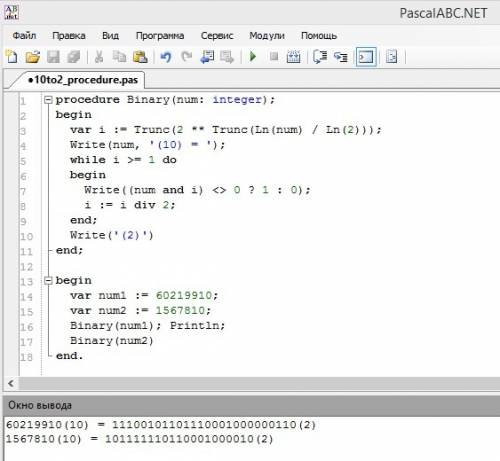Image resolution: width=500 pixels, height=461 pixels.
Task: Collapse the Binary procedure block
Action: pyautogui.click(x=48, y=100)
